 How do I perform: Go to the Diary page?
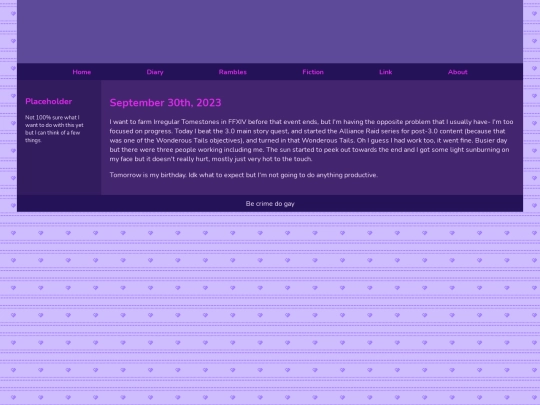tap(155, 72)
